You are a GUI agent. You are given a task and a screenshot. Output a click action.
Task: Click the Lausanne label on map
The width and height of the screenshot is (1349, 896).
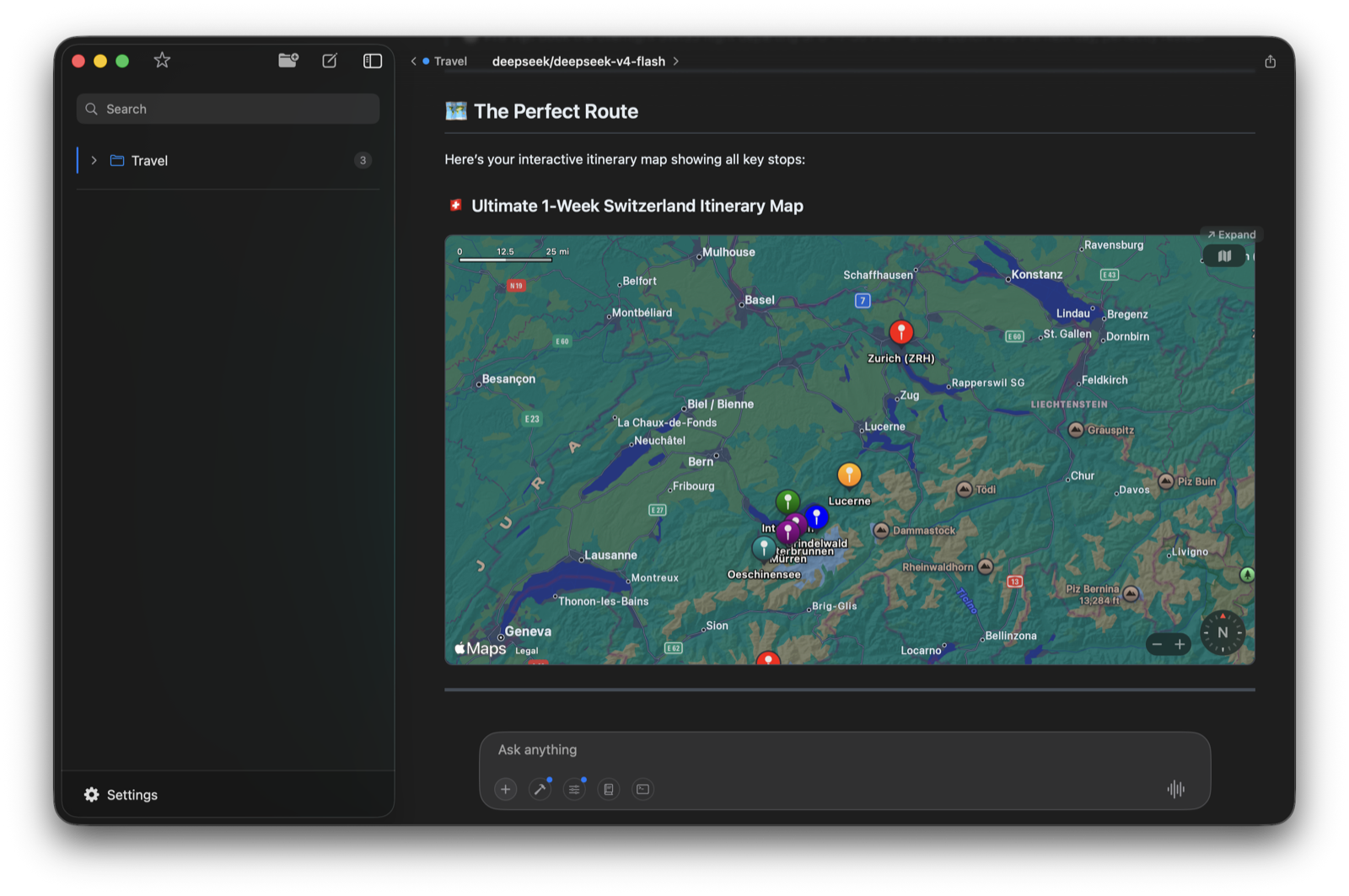click(611, 555)
